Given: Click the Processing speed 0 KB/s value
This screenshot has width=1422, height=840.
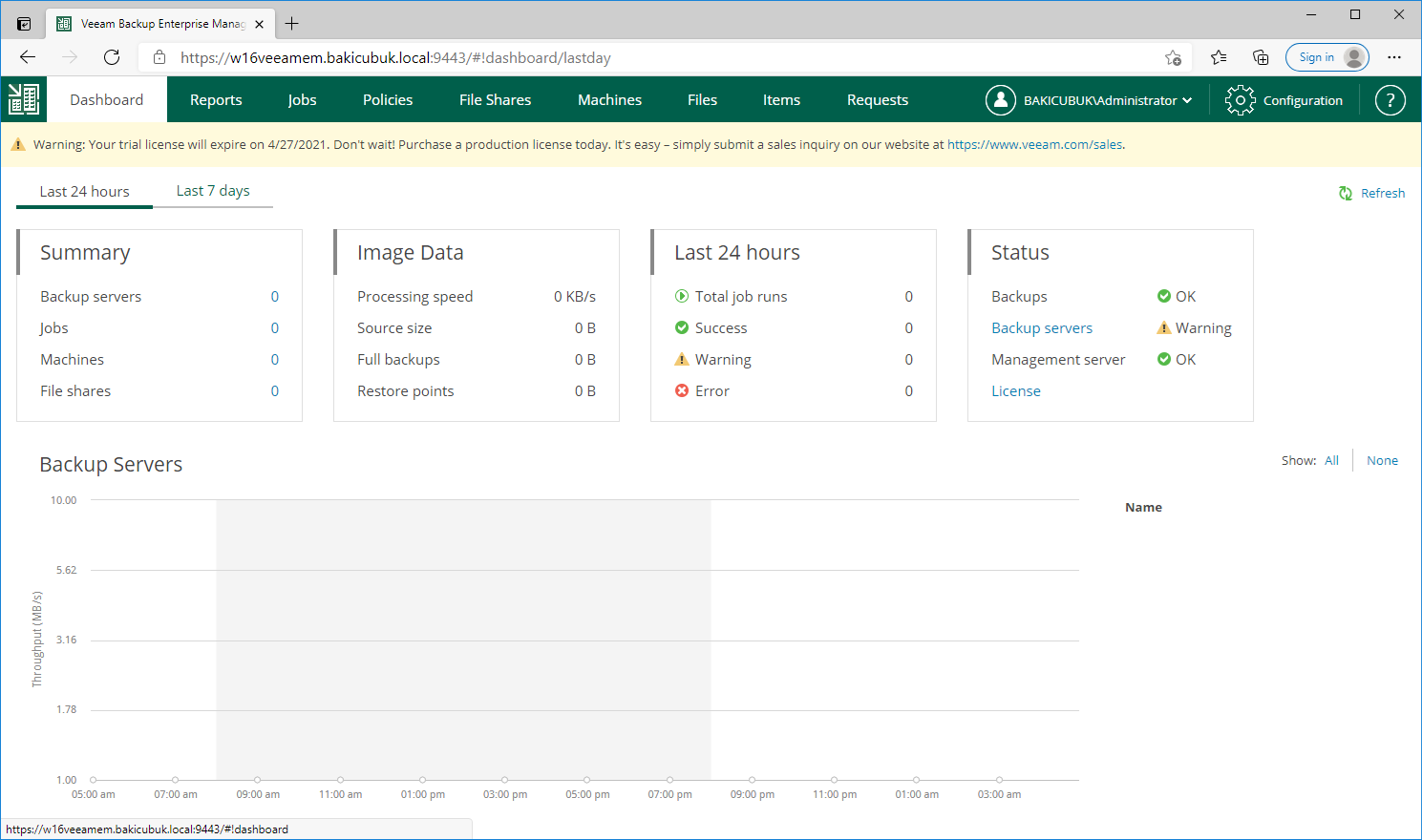Looking at the screenshot, I should coord(575,296).
